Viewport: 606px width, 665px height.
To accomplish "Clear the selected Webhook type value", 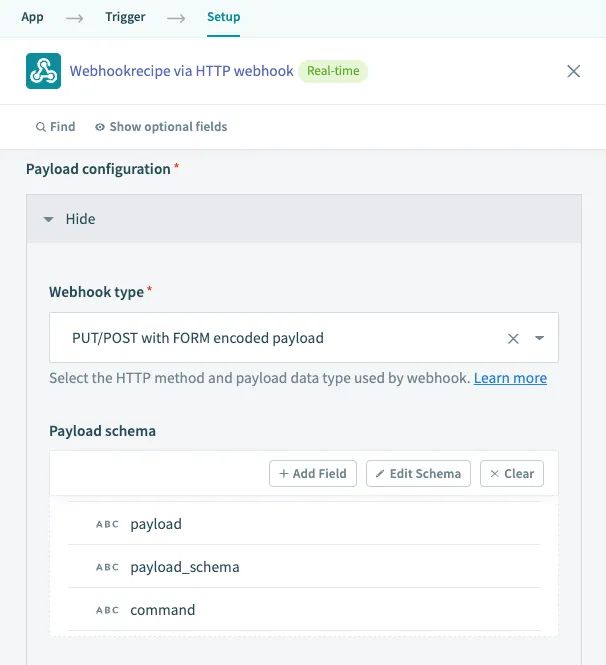I will 513,338.
